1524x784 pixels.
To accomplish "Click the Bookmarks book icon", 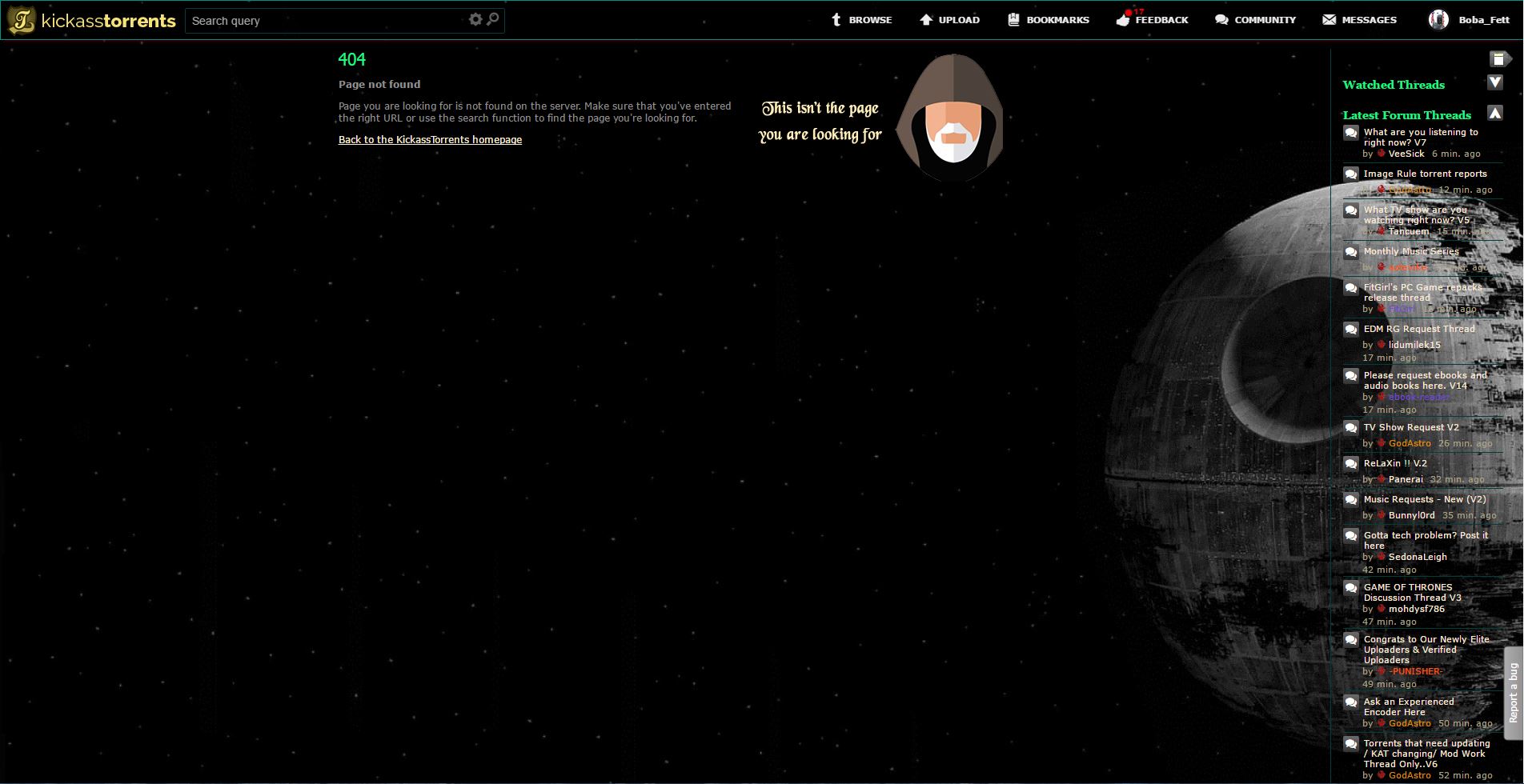I will (x=1012, y=18).
